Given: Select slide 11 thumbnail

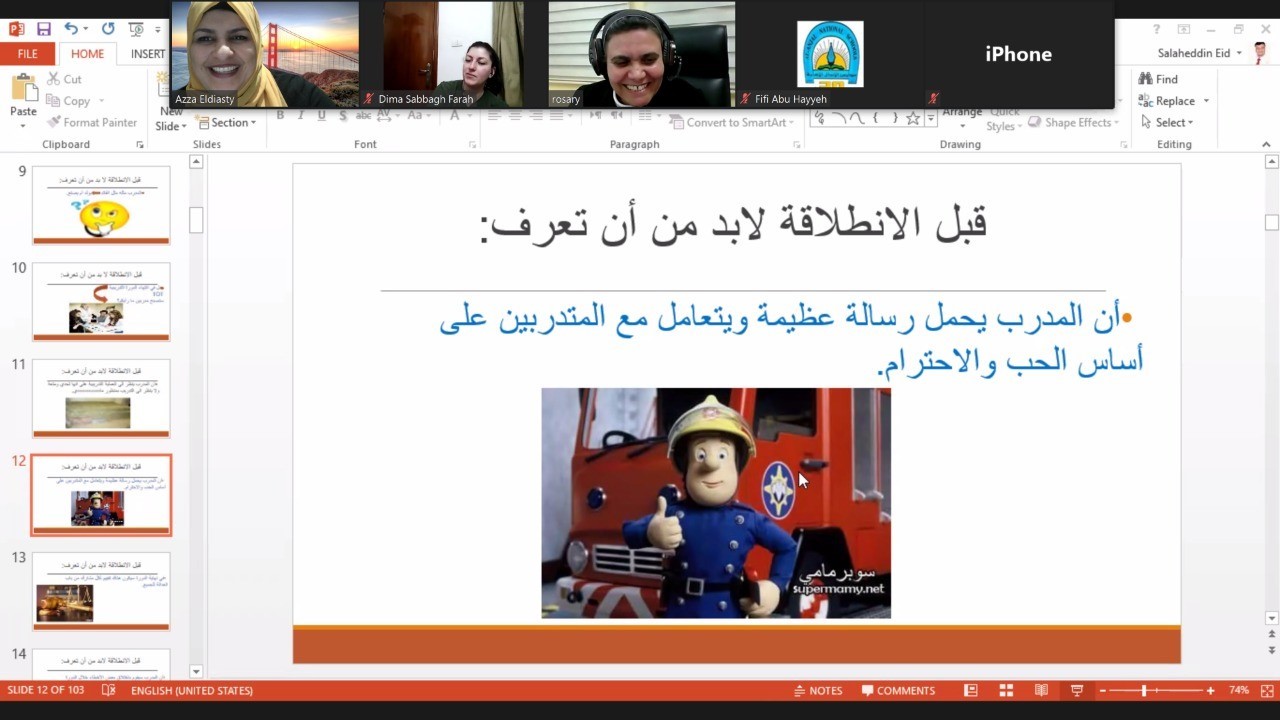Looking at the screenshot, I should click(101, 398).
